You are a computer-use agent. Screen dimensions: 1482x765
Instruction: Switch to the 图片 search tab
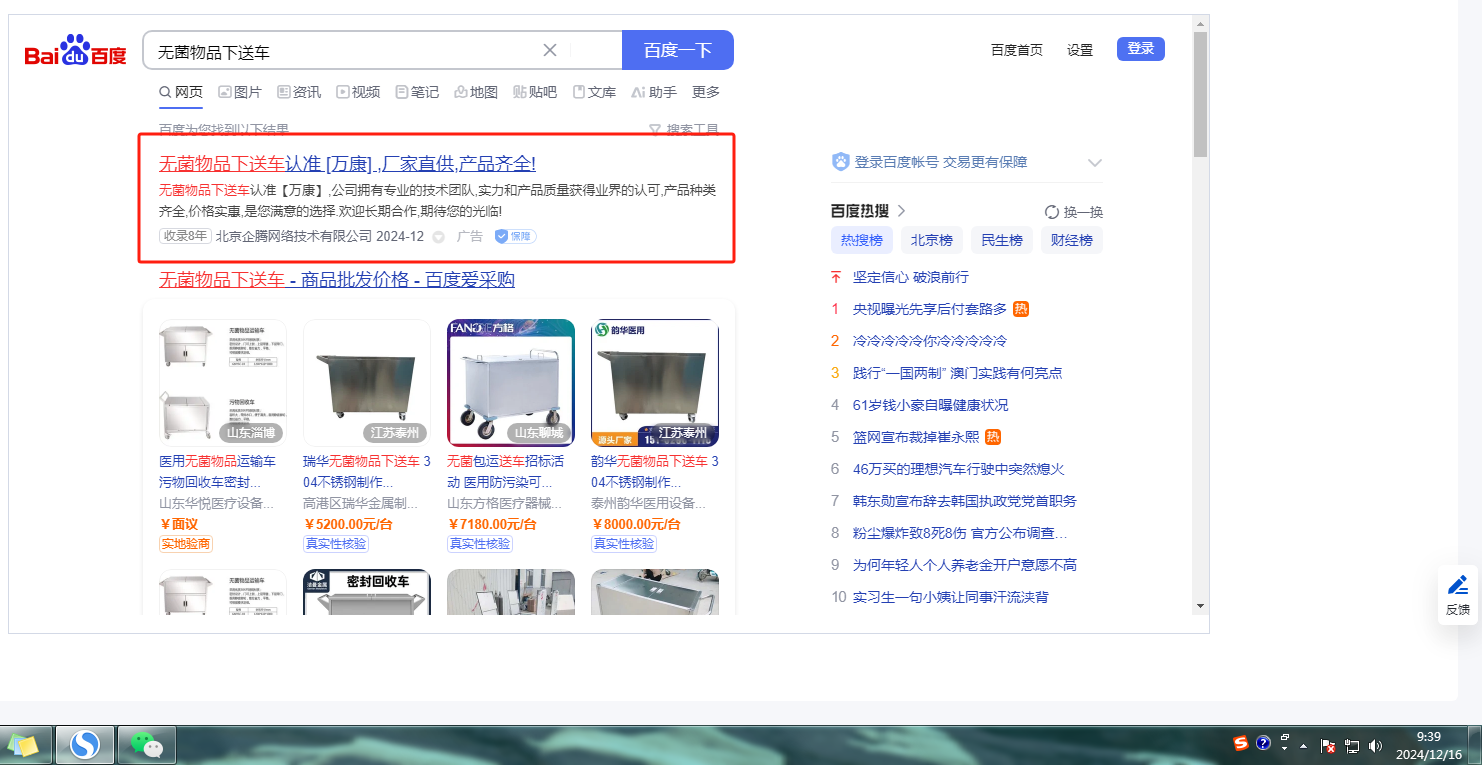tap(240, 92)
